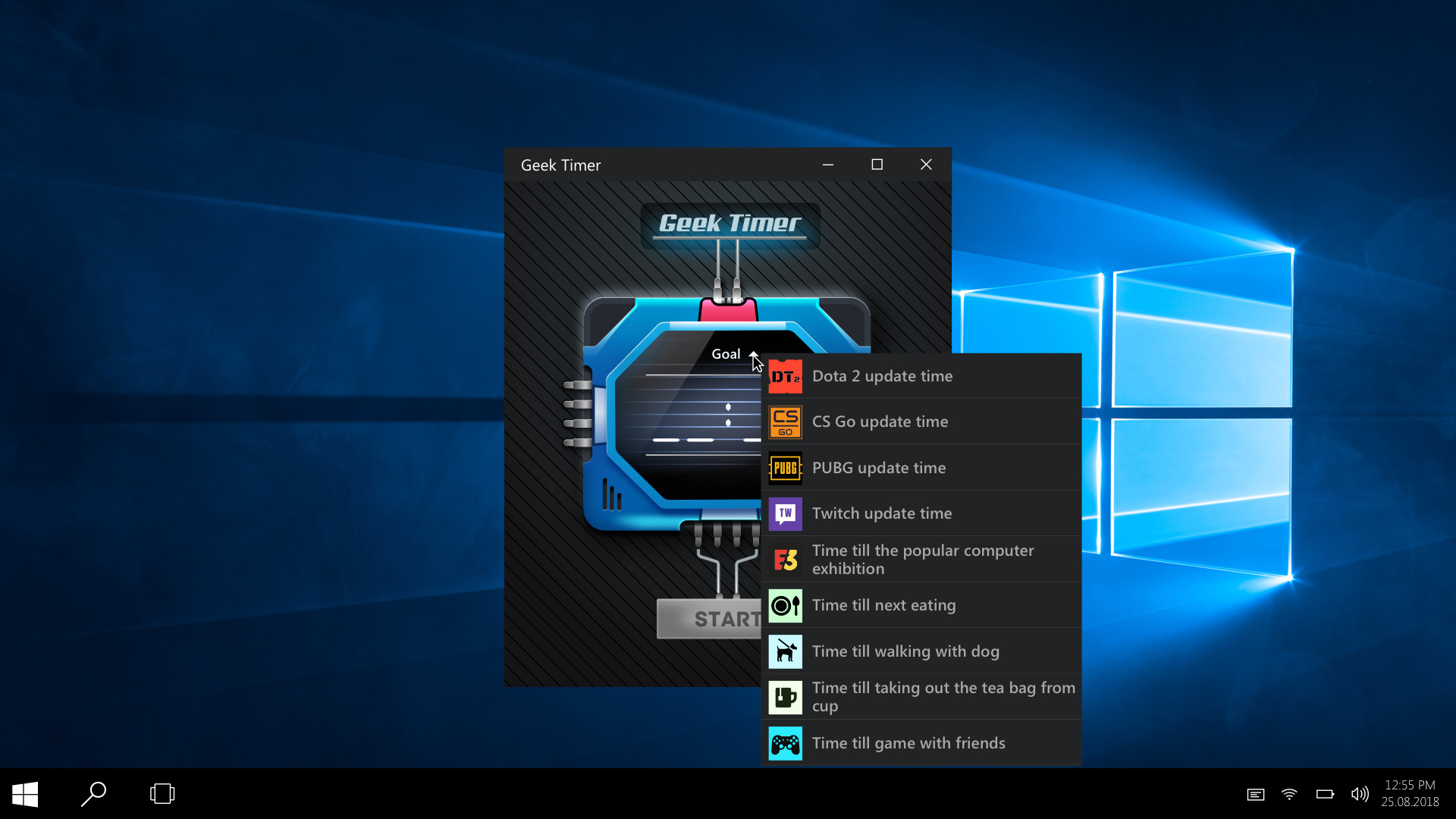
Task: Select Time till taking out tea bag
Action: pos(920,697)
